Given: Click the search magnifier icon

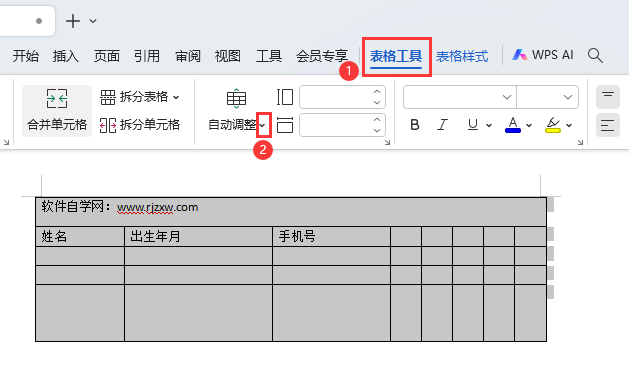Looking at the screenshot, I should point(595,55).
